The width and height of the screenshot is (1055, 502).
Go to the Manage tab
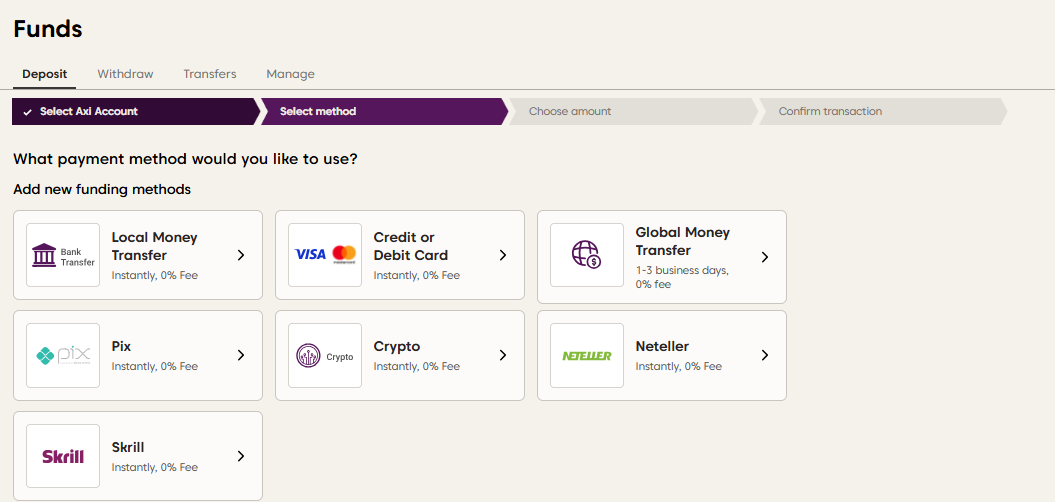pos(290,74)
